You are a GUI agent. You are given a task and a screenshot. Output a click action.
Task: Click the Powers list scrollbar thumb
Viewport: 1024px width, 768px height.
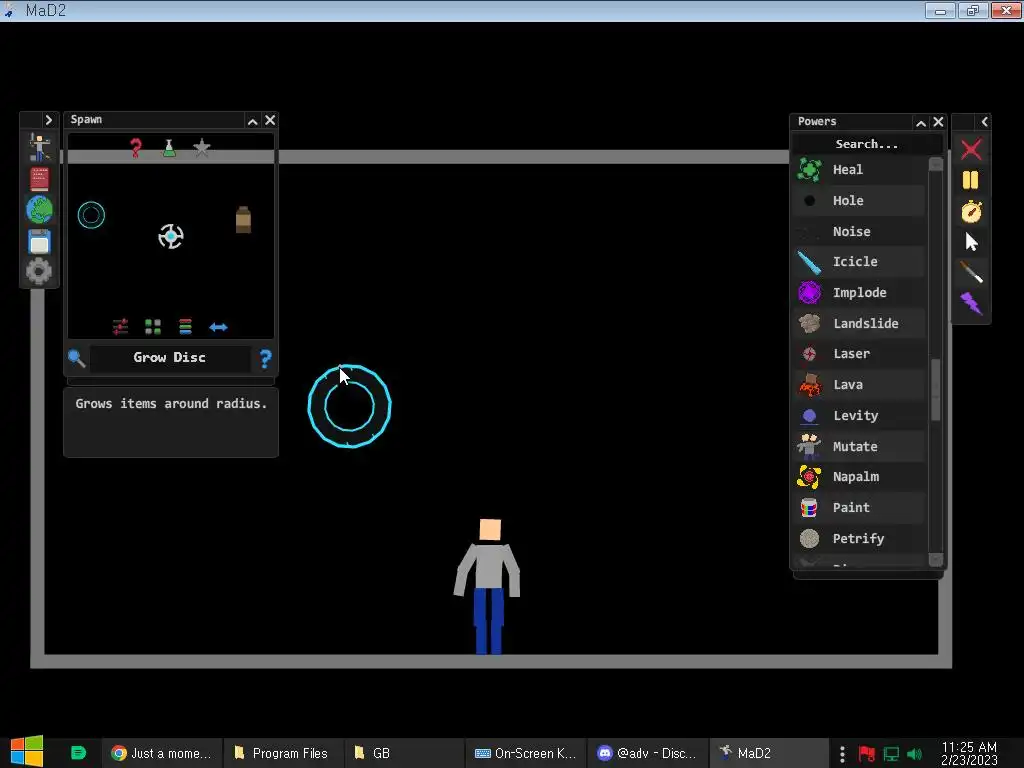click(x=936, y=389)
